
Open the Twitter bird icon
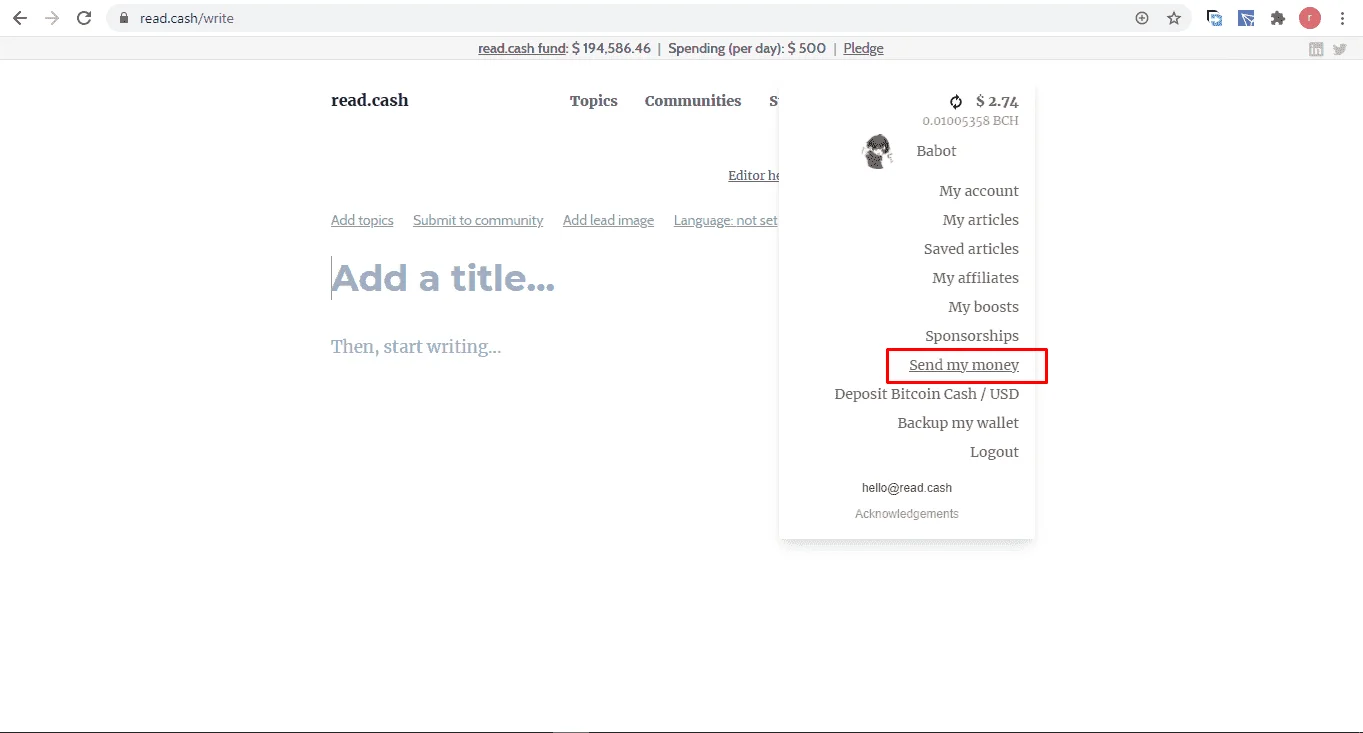pos(1340,49)
